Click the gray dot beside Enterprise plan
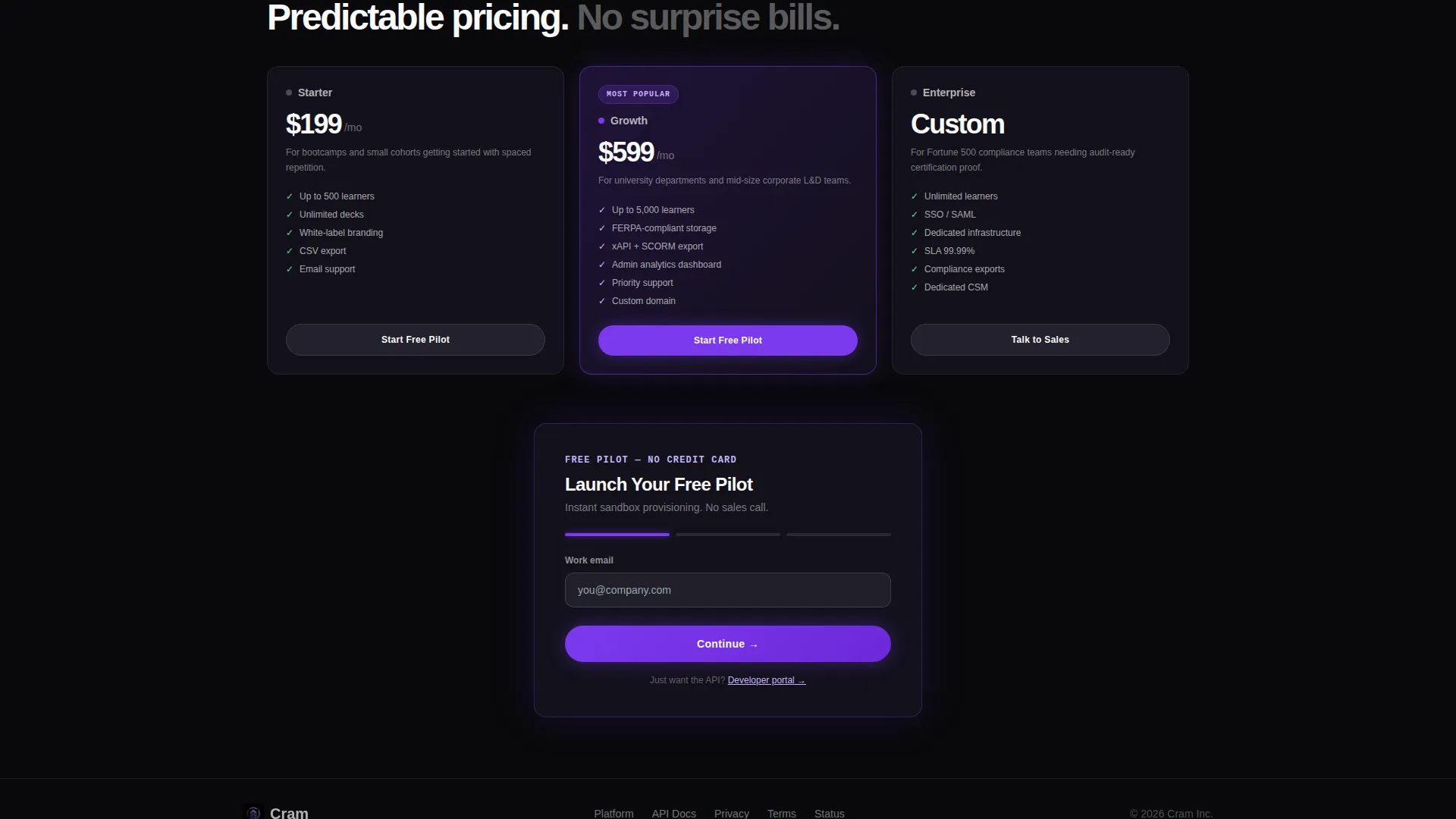1456x819 pixels. (914, 93)
